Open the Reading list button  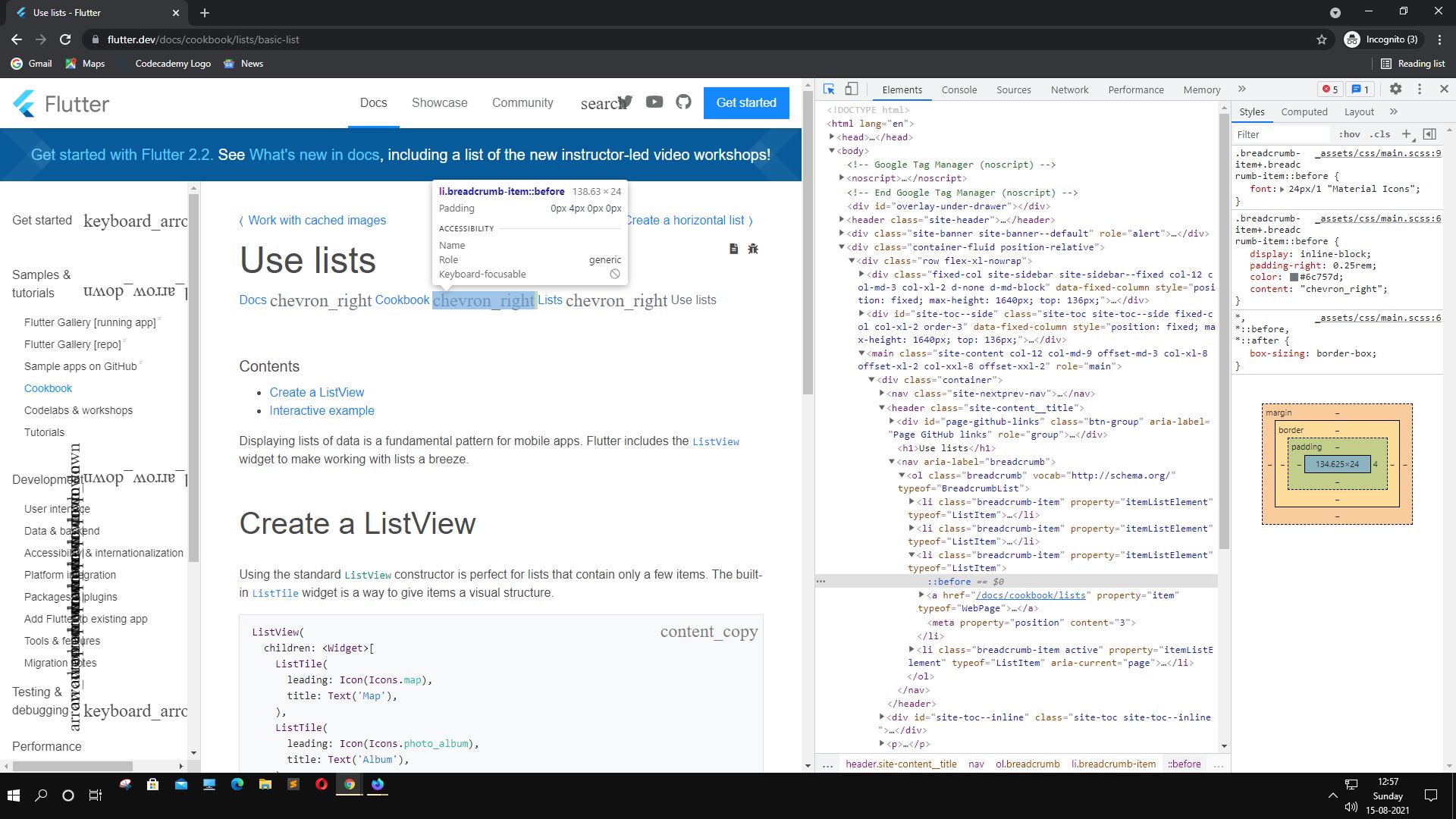[1413, 64]
